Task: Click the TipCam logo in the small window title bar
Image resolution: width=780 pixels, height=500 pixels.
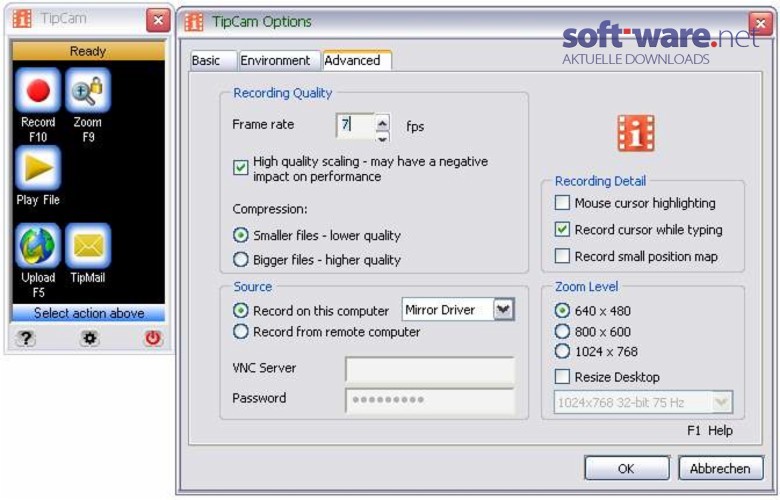Action: click(22, 18)
